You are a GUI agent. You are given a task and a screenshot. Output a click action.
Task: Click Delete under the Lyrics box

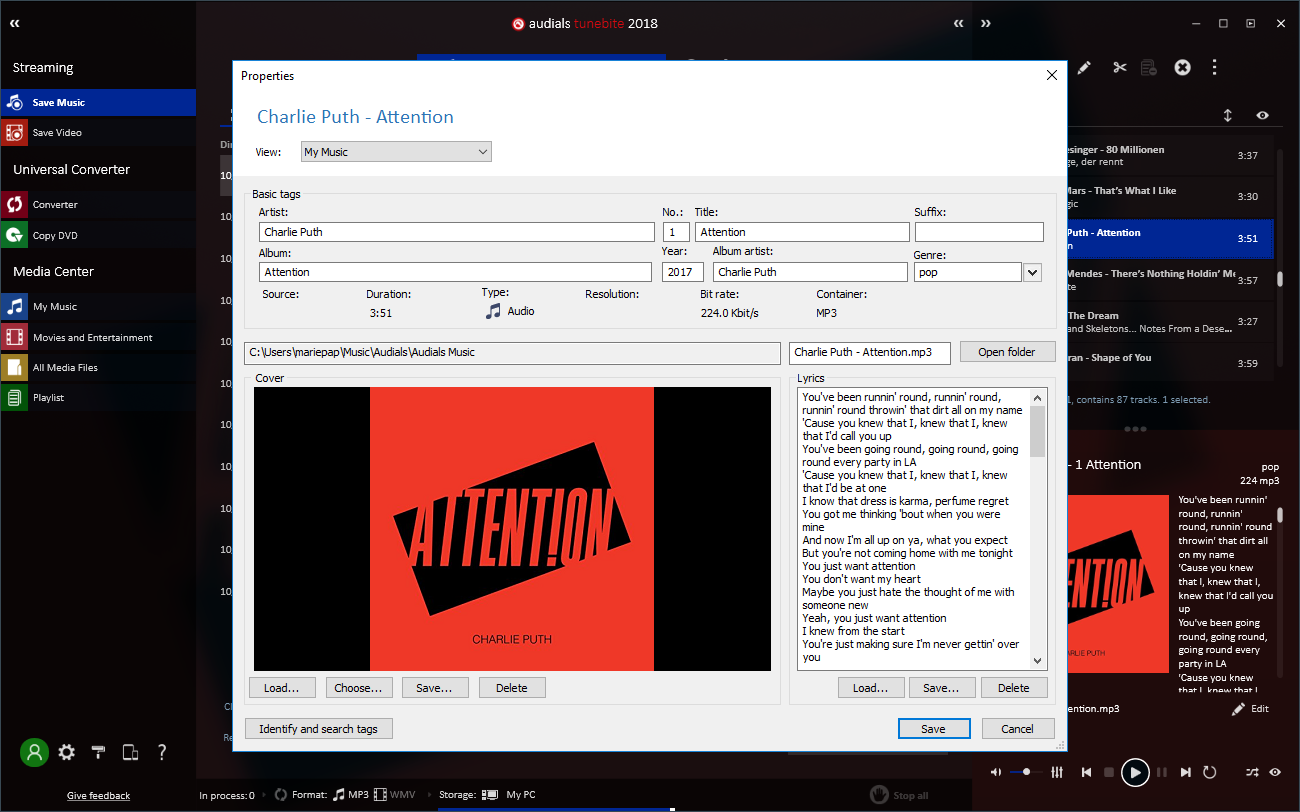[x=1014, y=688]
